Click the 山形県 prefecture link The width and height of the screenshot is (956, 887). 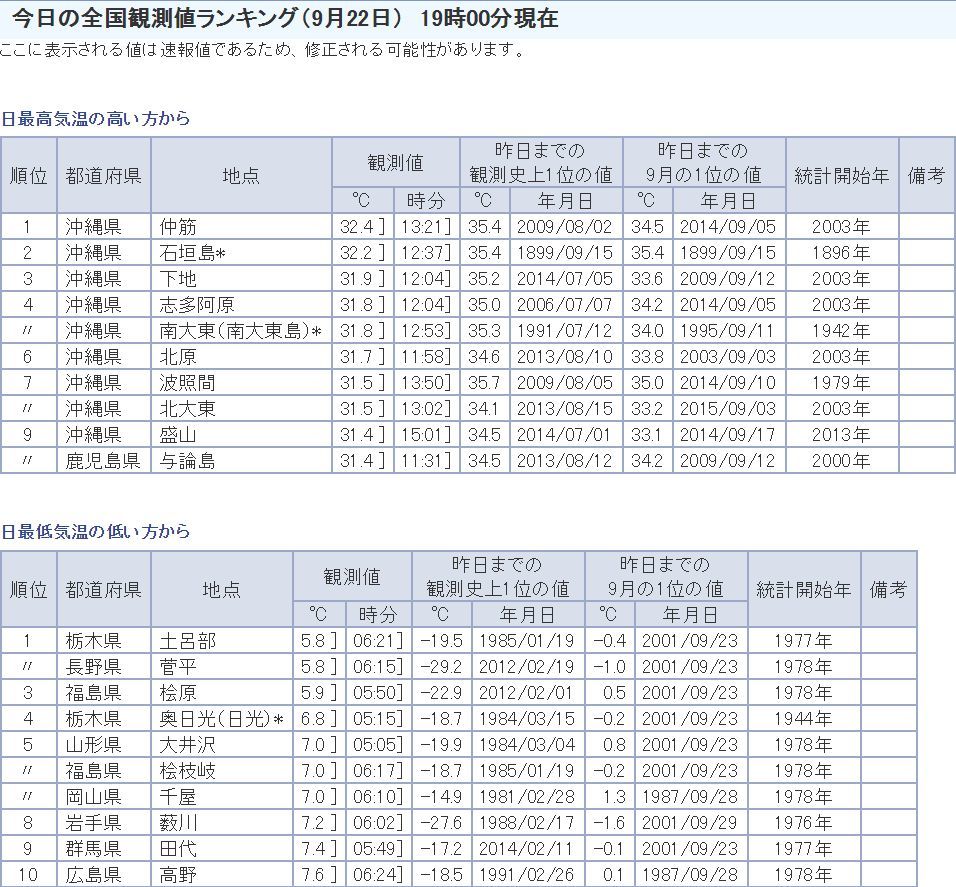(93, 745)
